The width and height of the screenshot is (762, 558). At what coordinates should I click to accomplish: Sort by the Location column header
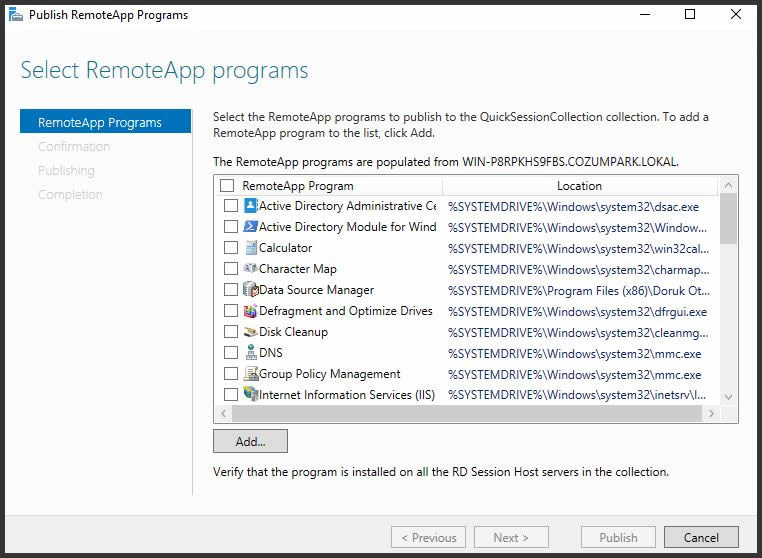coord(579,186)
